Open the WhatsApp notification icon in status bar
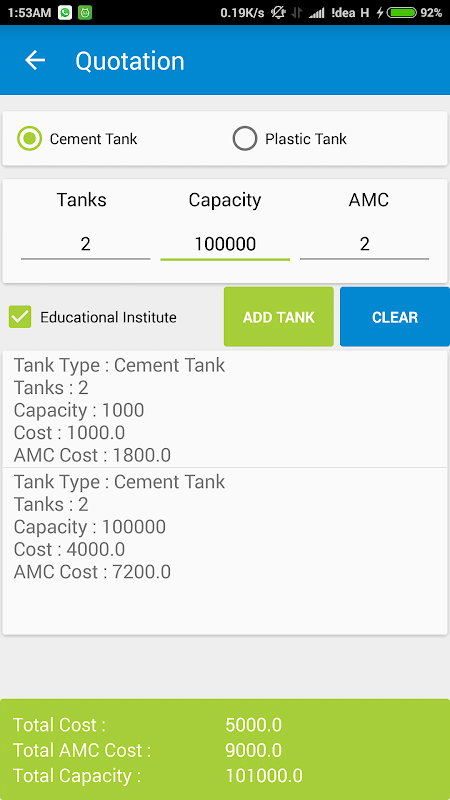The width and height of the screenshot is (450, 800). [x=65, y=13]
